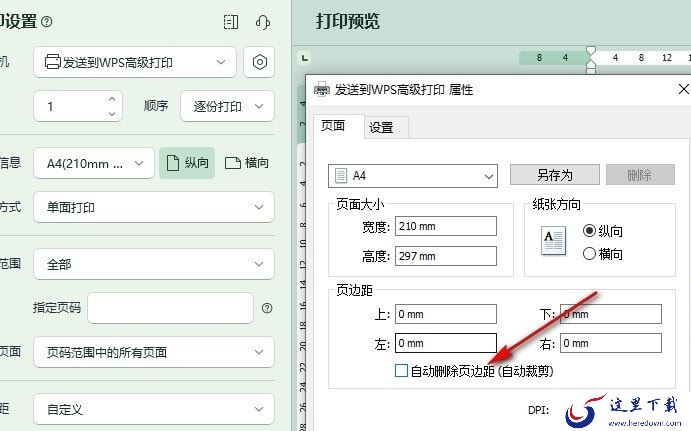
Task: Toggle the panel layout icon
Action: [230, 22]
